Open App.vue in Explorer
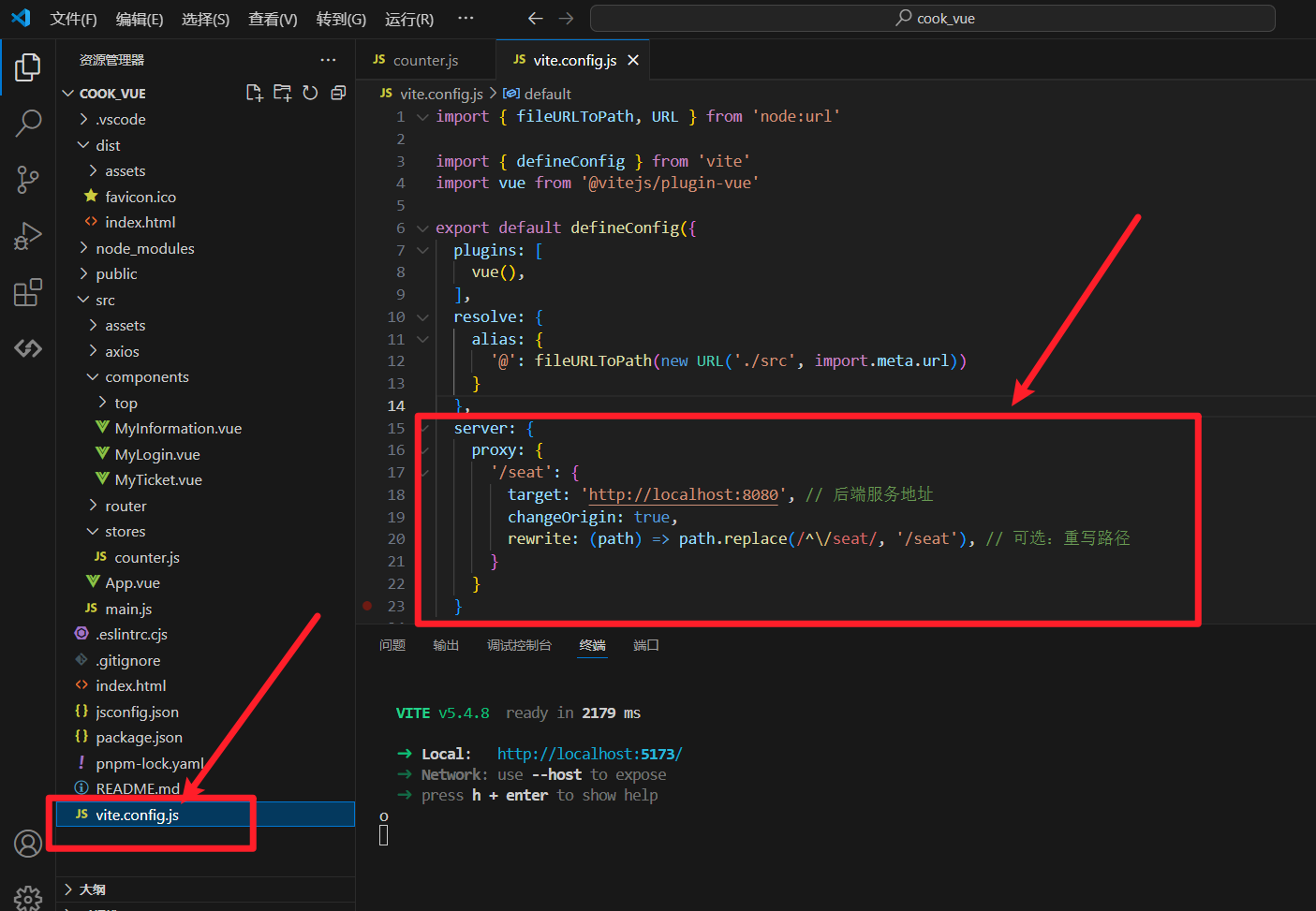Image resolution: width=1316 pixels, height=911 pixels. click(132, 582)
